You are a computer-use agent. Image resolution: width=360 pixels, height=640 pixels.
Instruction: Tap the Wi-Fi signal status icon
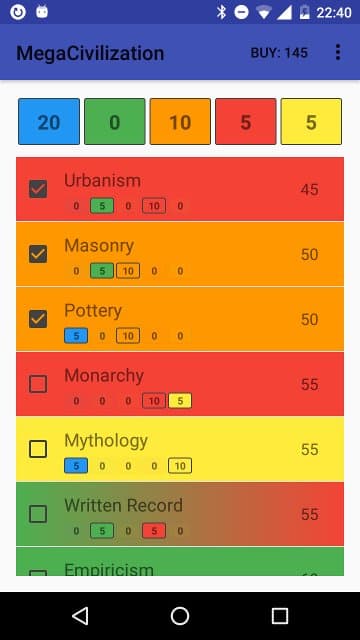coord(264,13)
